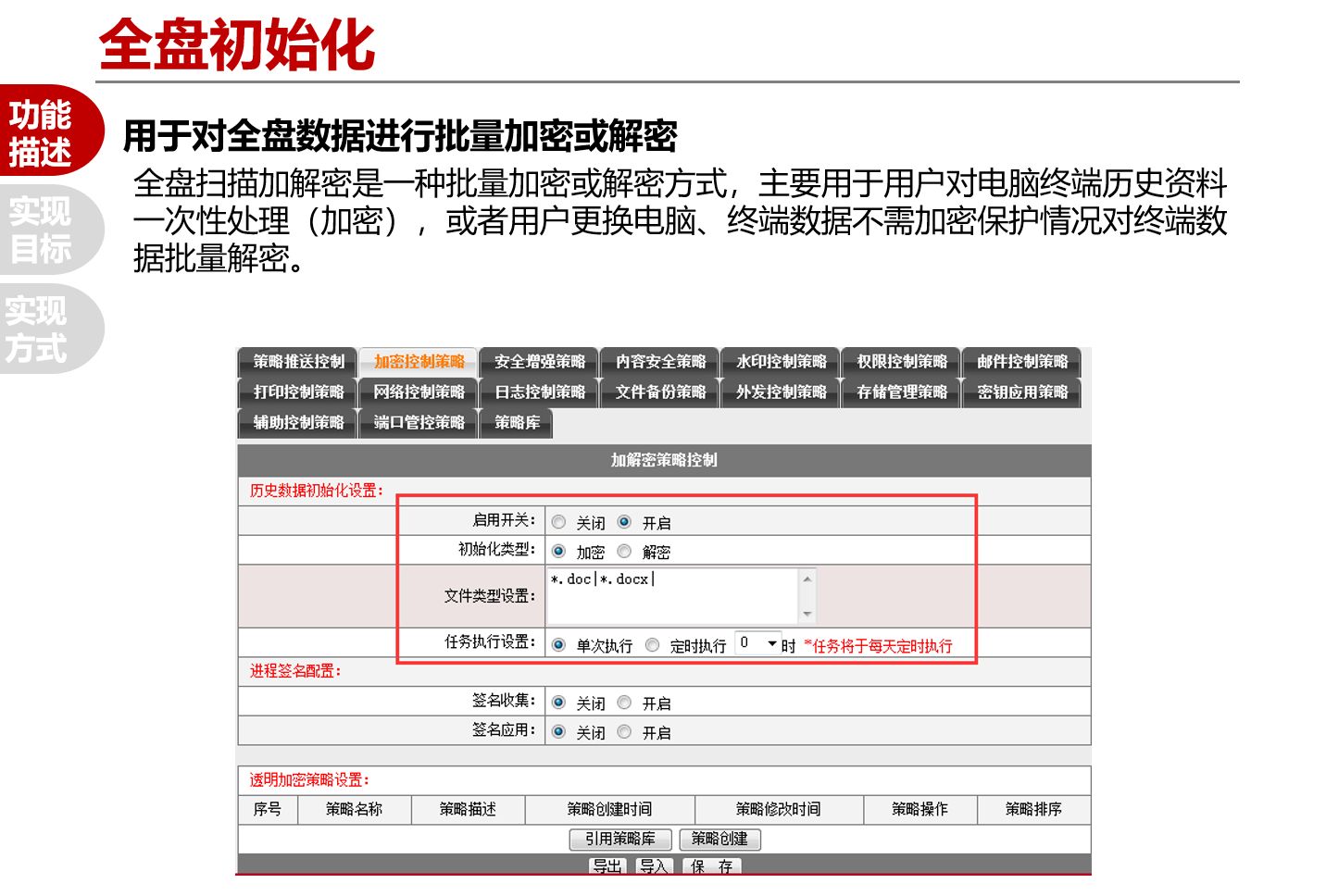The image size is (1326, 896).
Task: Open the 打印控制策略 tab
Action: tap(298, 392)
